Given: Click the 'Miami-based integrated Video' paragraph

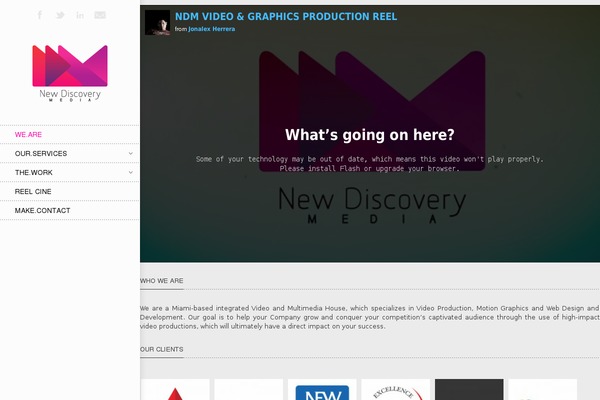Looking at the screenshot, I should coord(370,317).
